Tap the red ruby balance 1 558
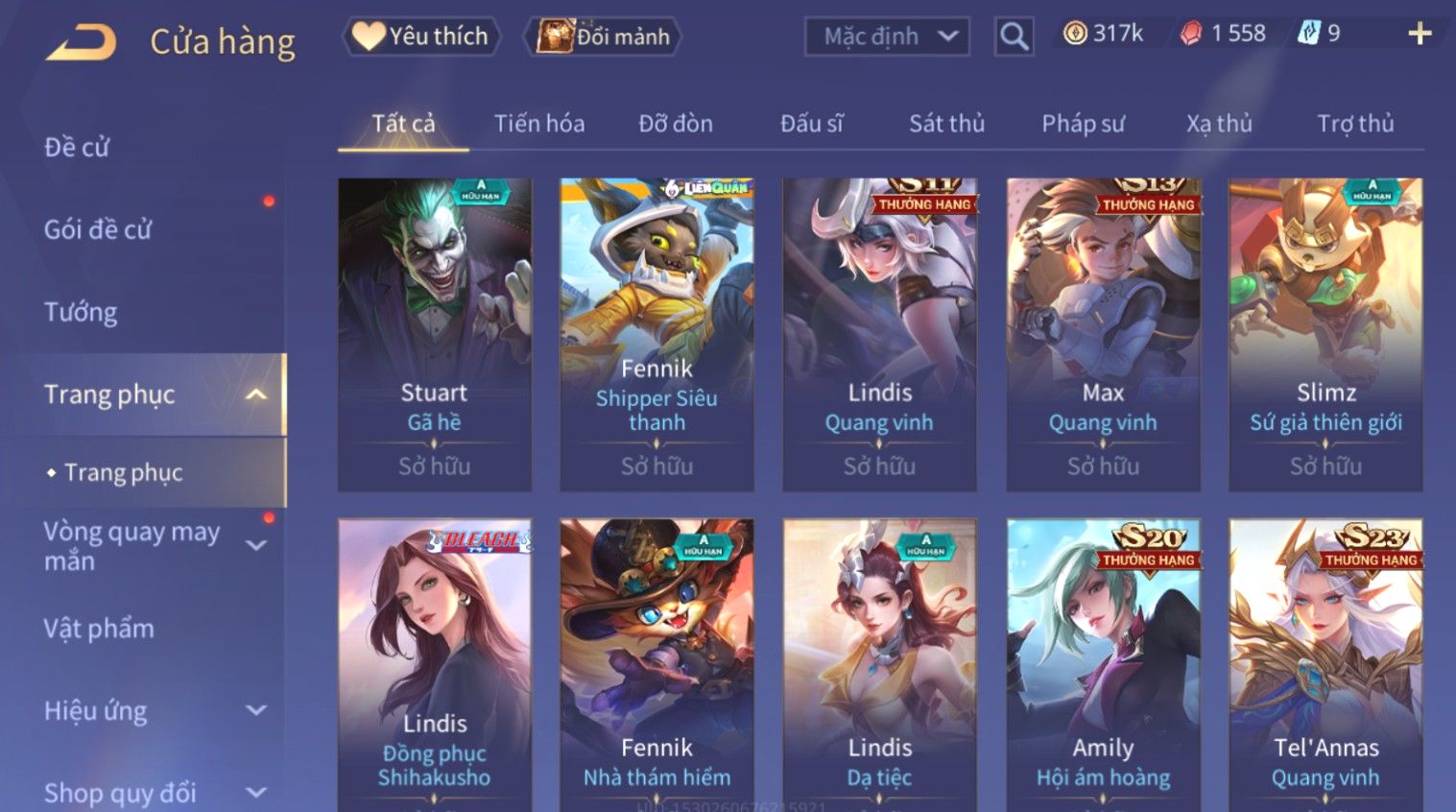The width and height of the screenshot is (1456, 812). [1223, 34]
